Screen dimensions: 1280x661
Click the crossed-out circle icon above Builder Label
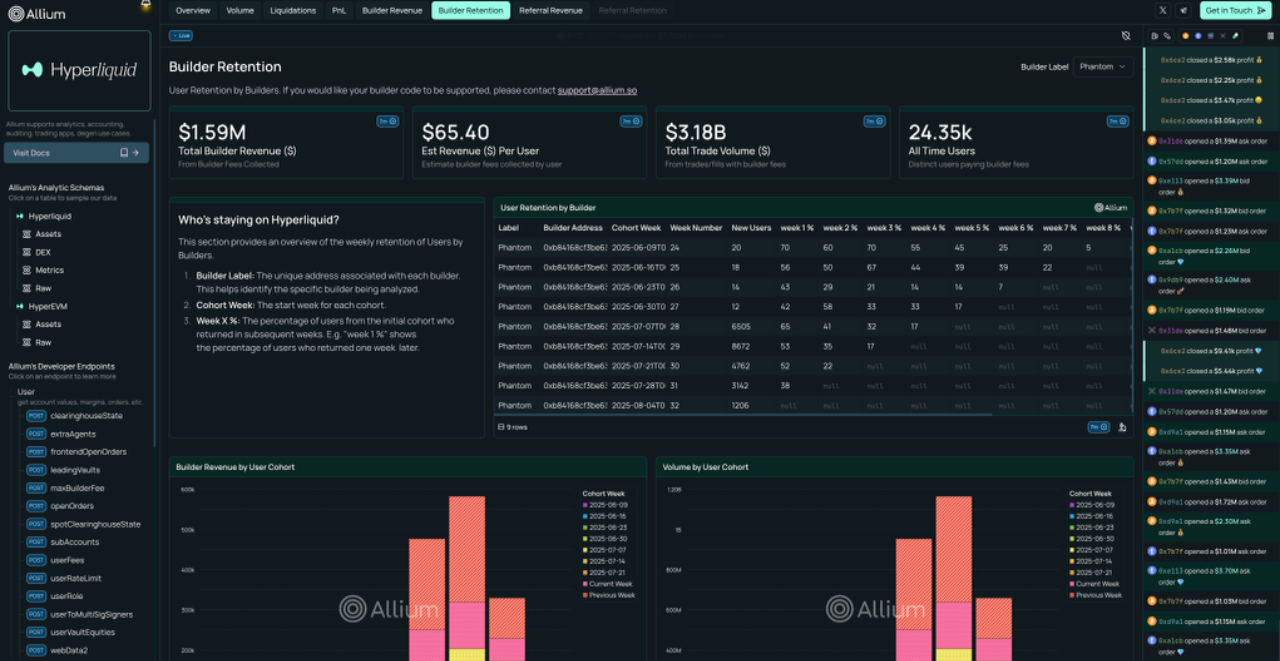pos(1126,36)
